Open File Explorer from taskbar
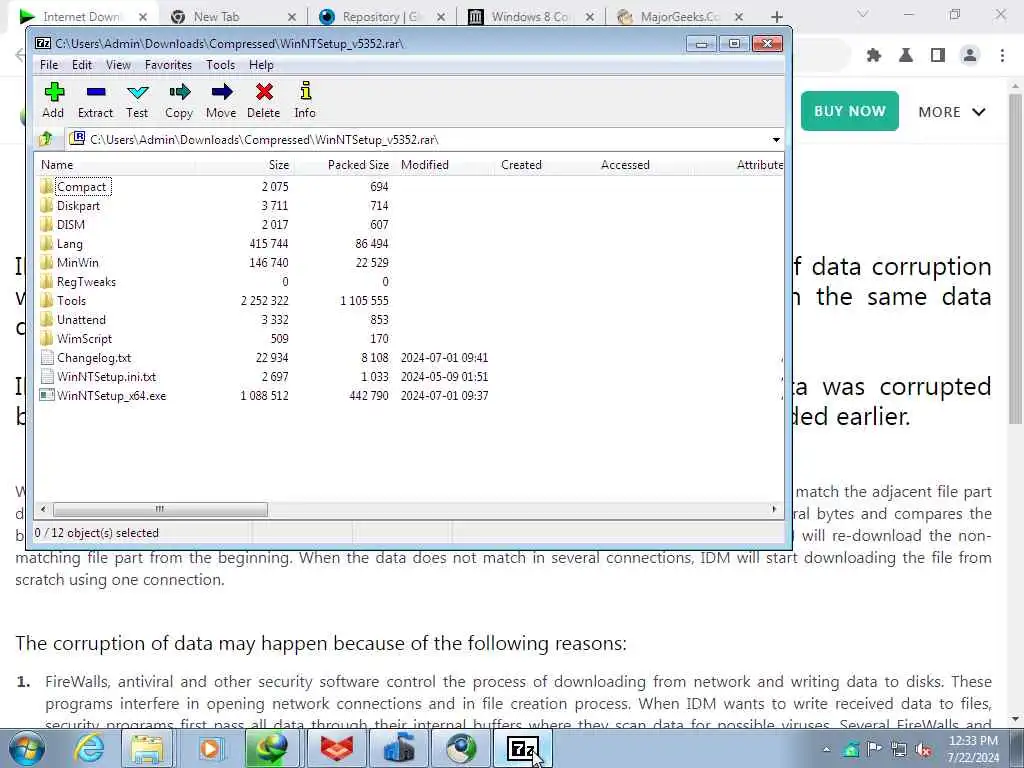 coord(148,748)
